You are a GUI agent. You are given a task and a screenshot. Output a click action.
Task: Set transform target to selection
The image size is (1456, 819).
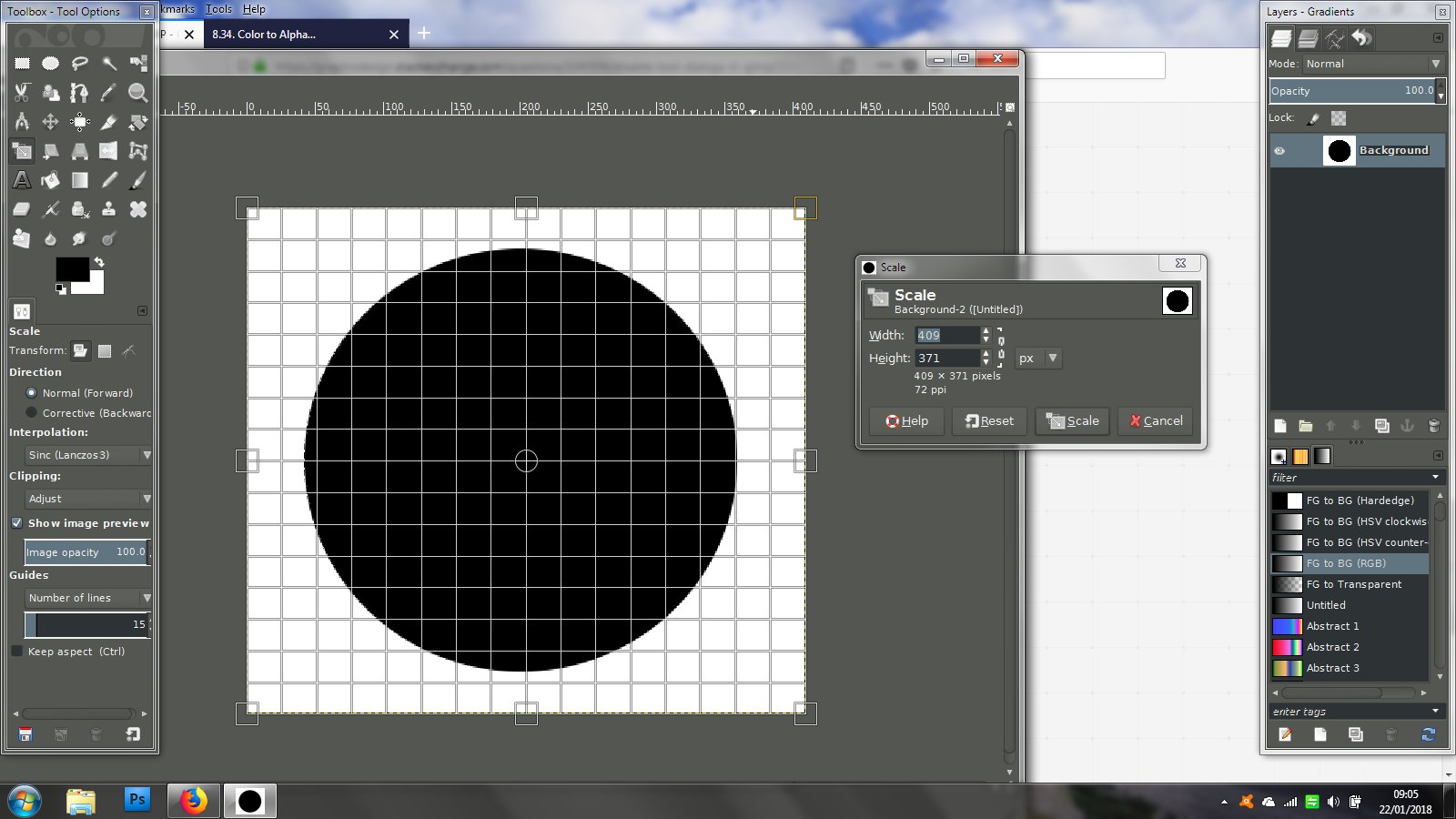click(x=105, y=351)
